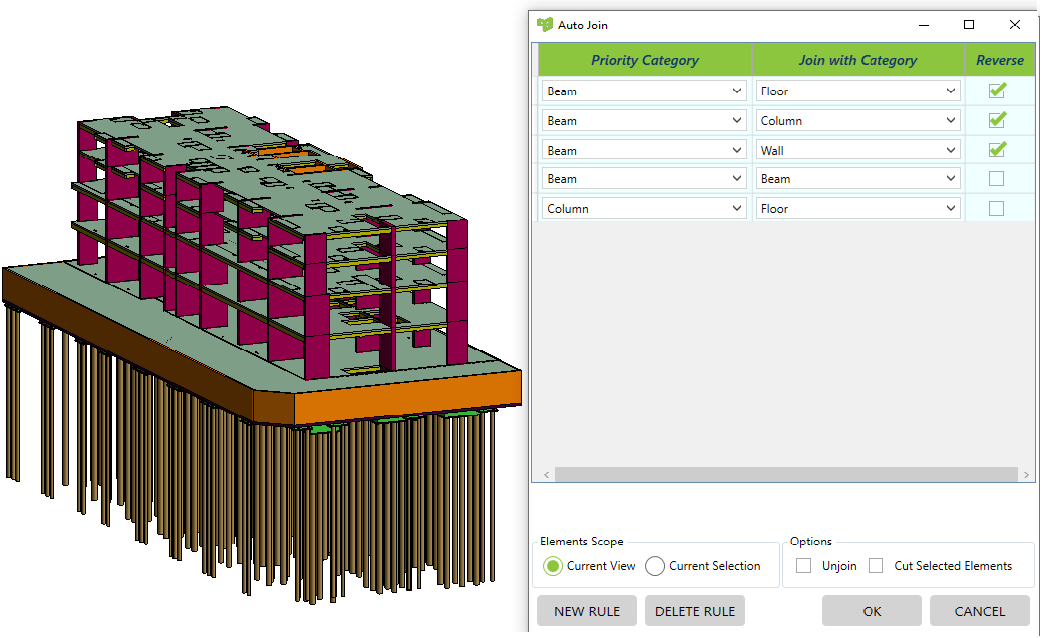
Task: Click the Auto Join app icon in title bar
Action: click(543, 24)
